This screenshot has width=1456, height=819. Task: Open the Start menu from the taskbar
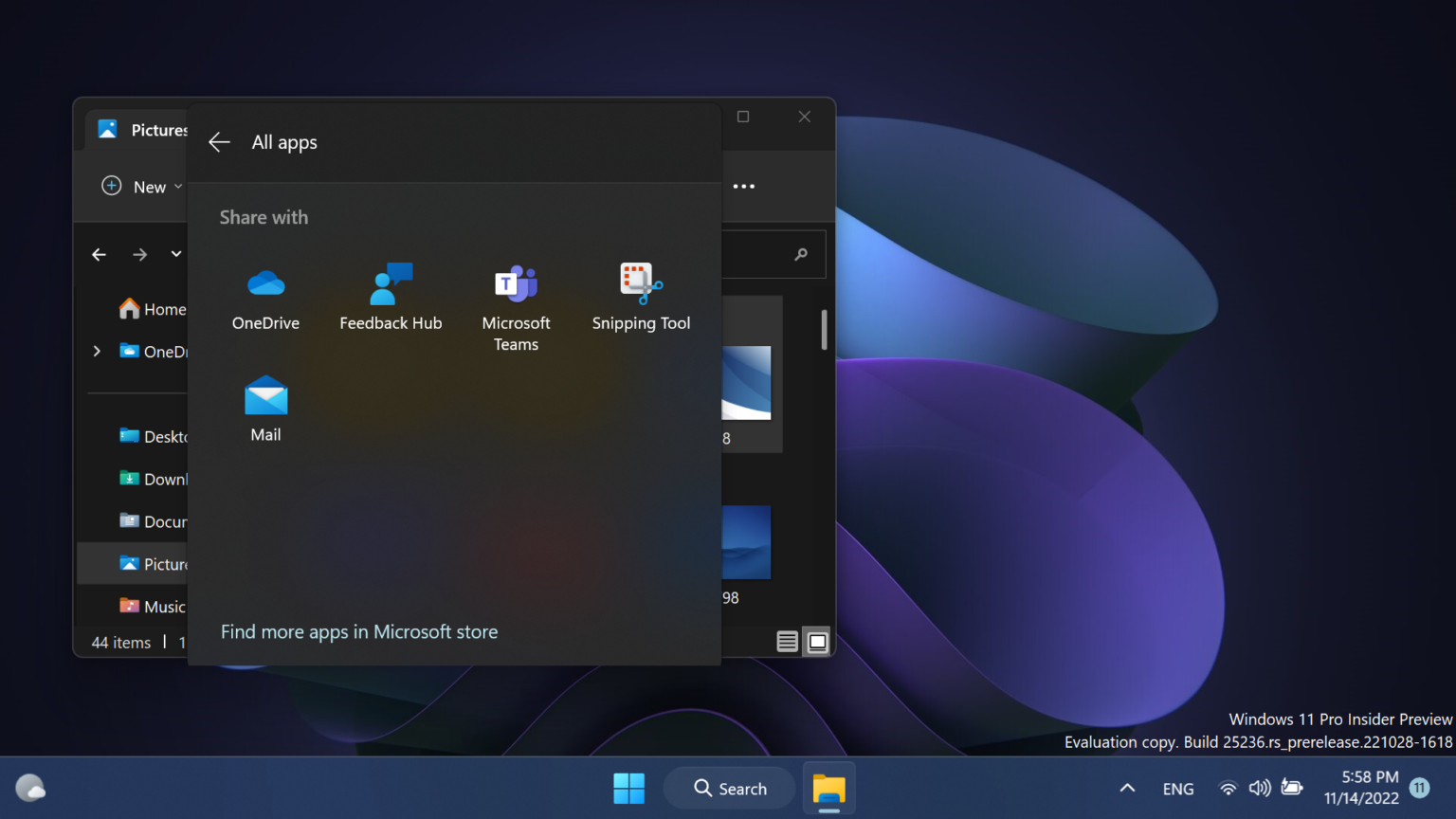[x=628, y=788]
